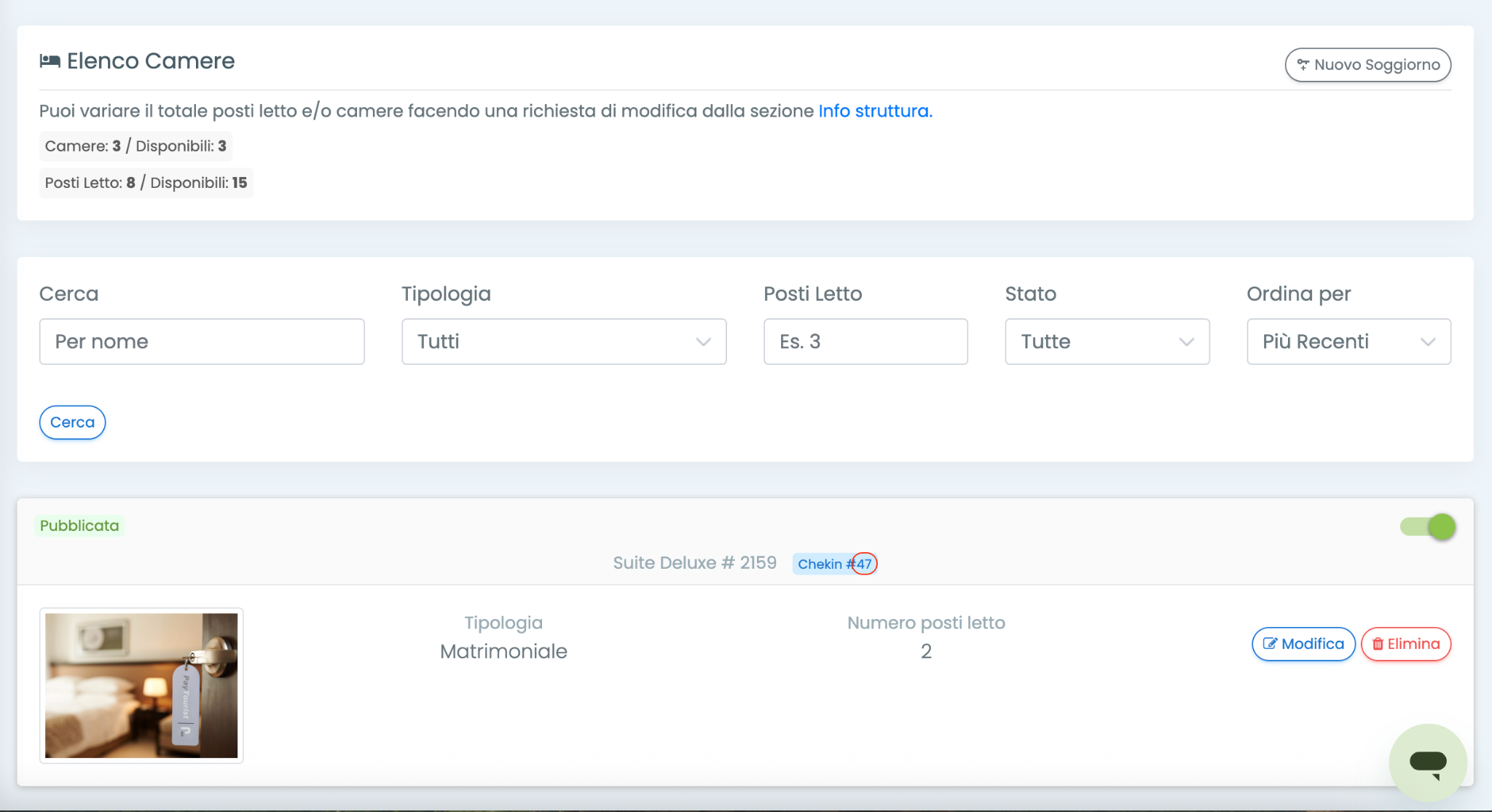Click the key icon in Nuovo Soggiorno

click(1303, 65)
